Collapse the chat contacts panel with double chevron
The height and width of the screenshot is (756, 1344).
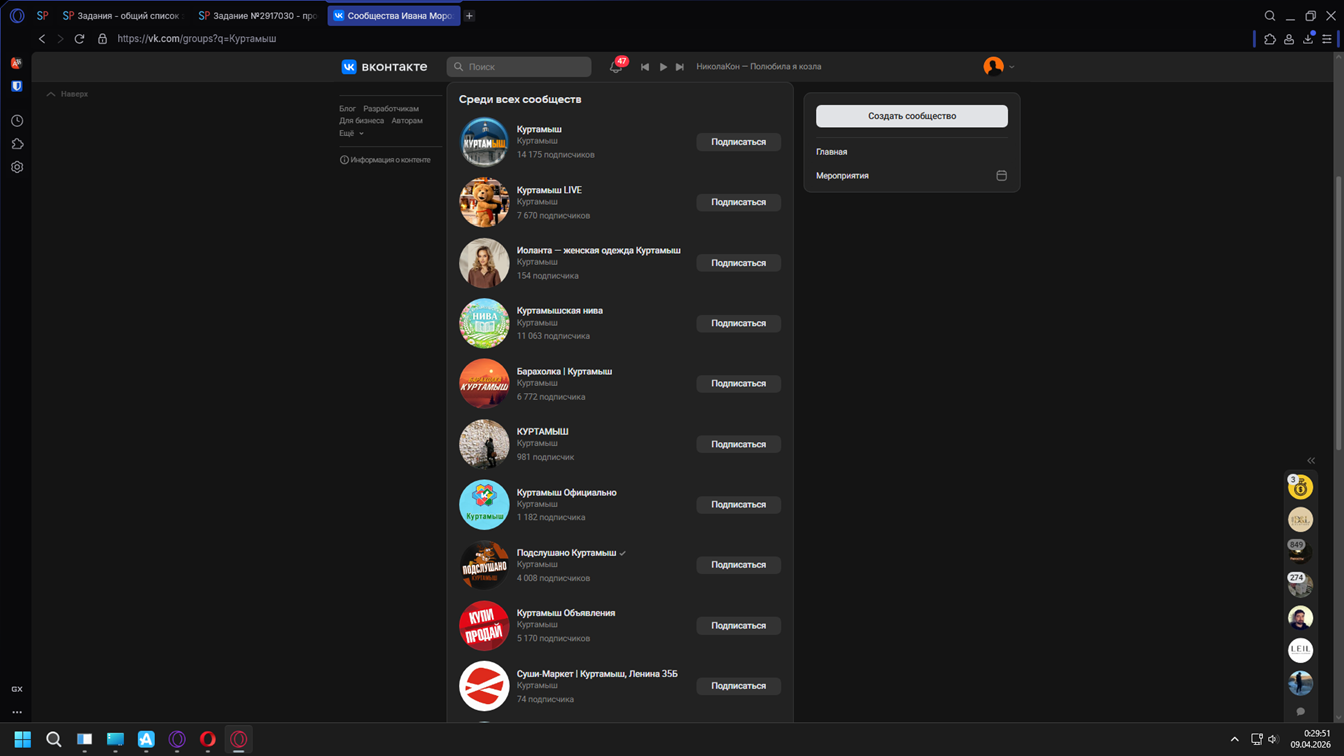coord(1311,461)
